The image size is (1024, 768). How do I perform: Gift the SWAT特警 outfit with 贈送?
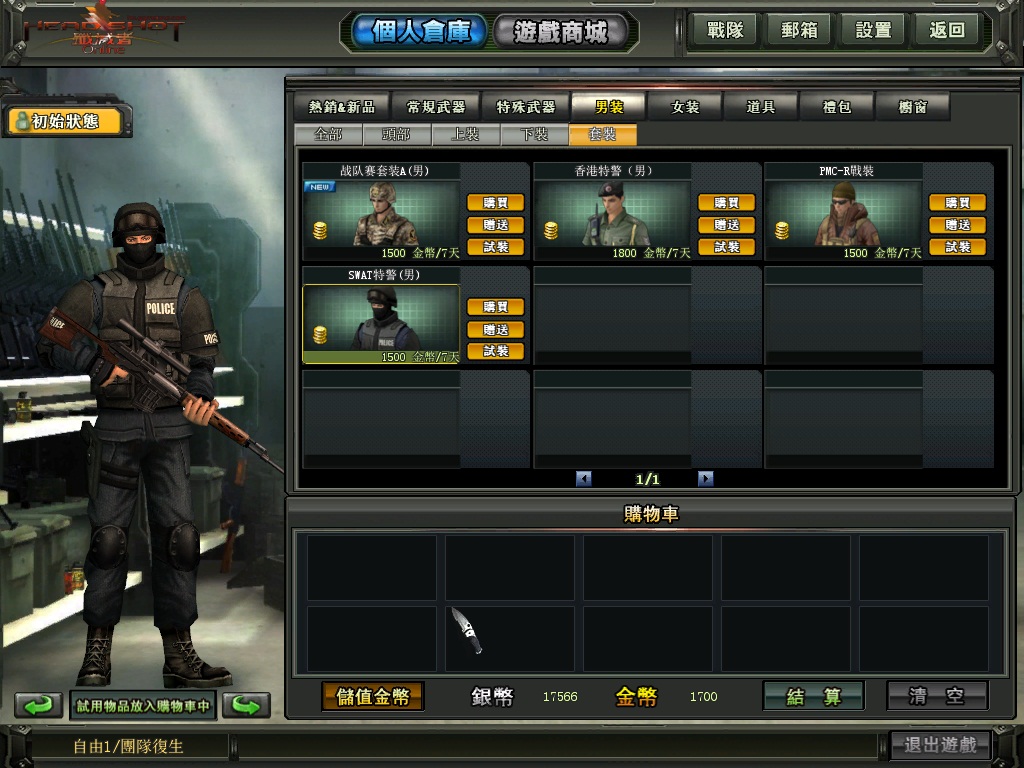click(496, 329)
